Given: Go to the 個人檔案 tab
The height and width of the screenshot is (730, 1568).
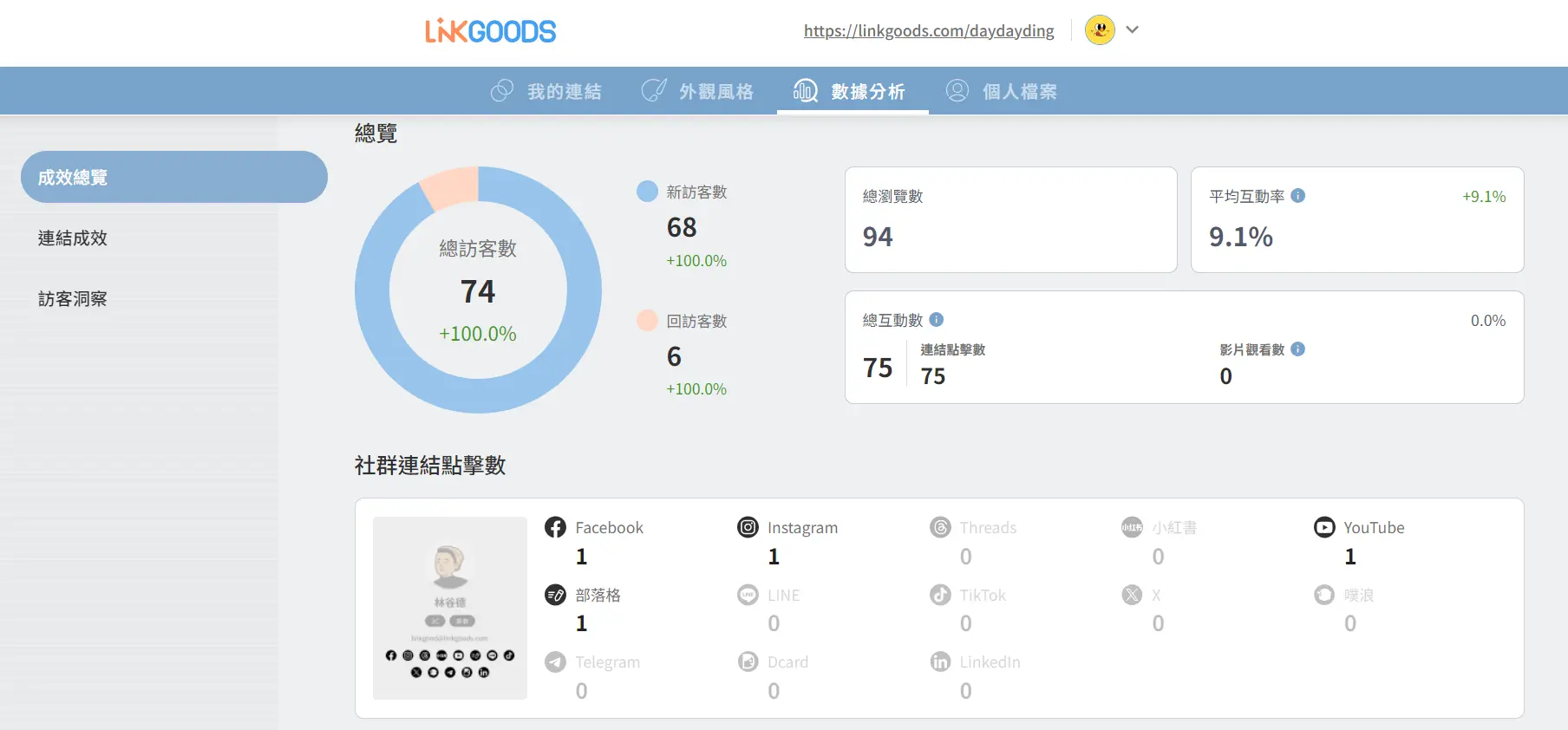Looking at the screenshot, I should [1002, 91].
